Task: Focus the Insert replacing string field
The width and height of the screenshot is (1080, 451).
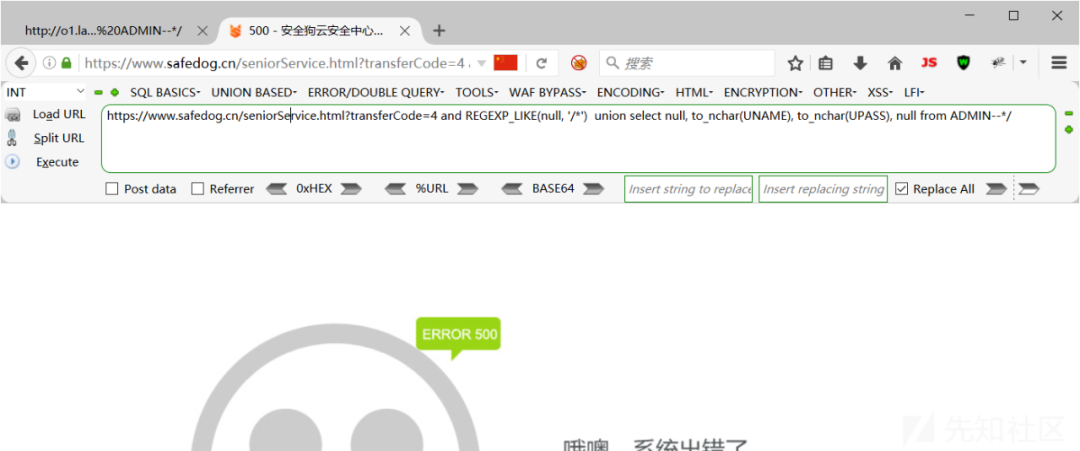Action: coord(823,189)
